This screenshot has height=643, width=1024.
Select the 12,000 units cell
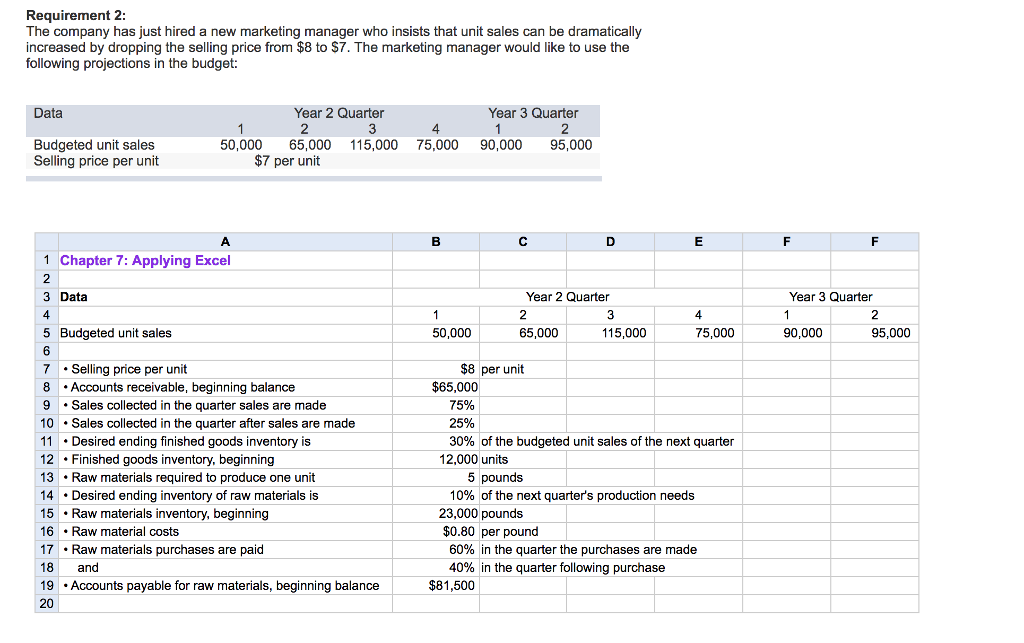tap(436, 460)
